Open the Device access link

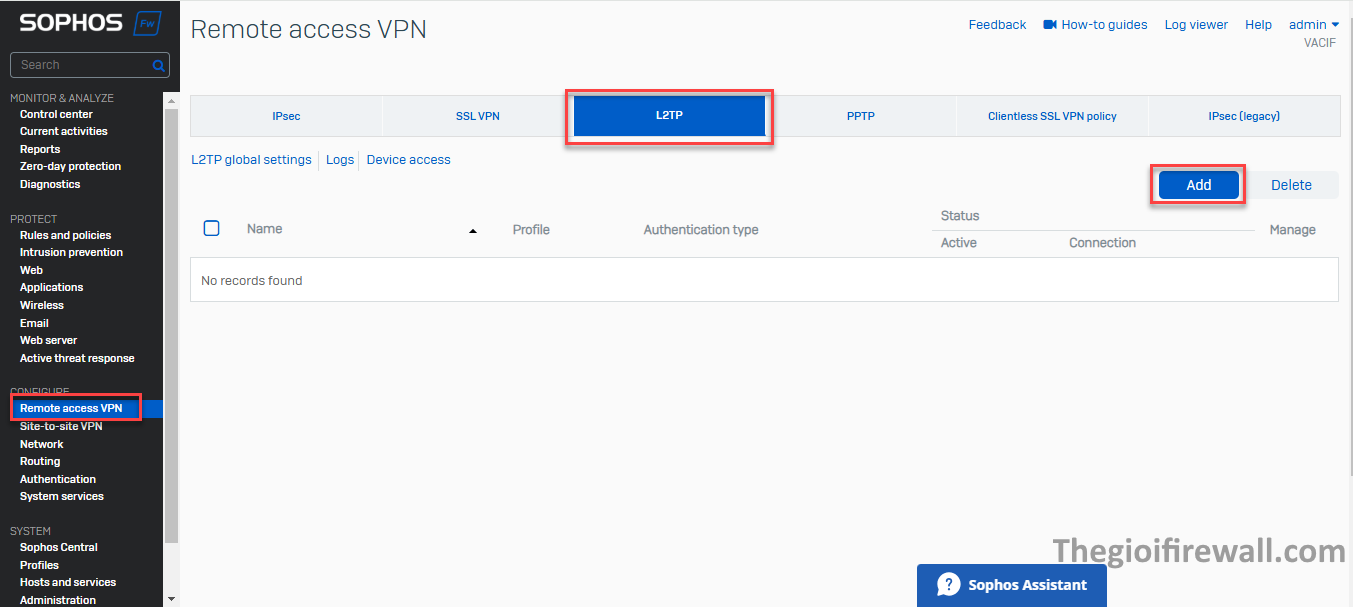click(408, 160)
